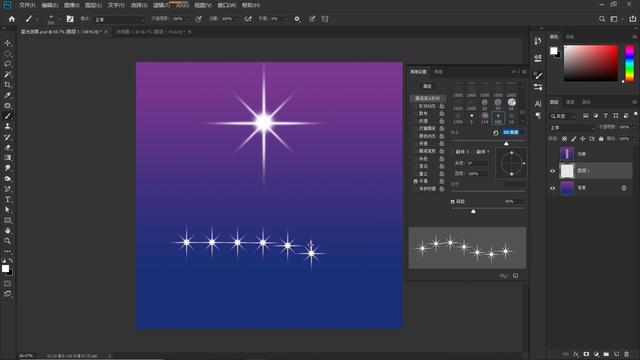Open the layer opacity dropdown arrow
Viewport: 640px width, 360px height.
pyautogui.click(x=633, y=127)
